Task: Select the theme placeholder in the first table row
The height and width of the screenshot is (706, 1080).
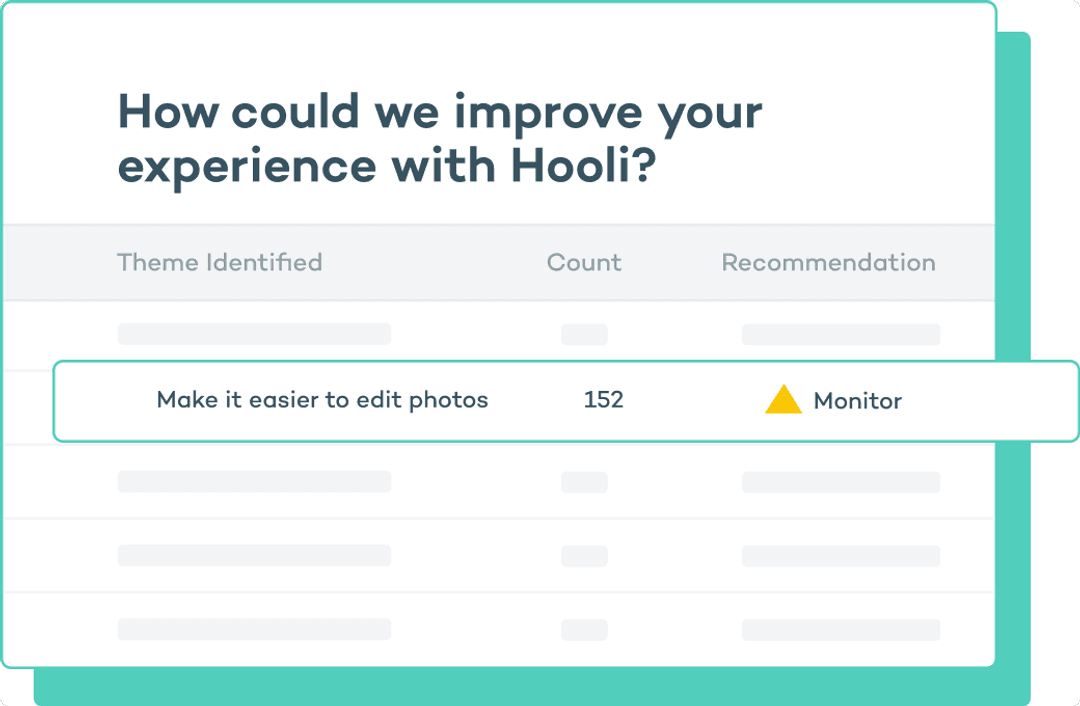Action: click(254, 334)
